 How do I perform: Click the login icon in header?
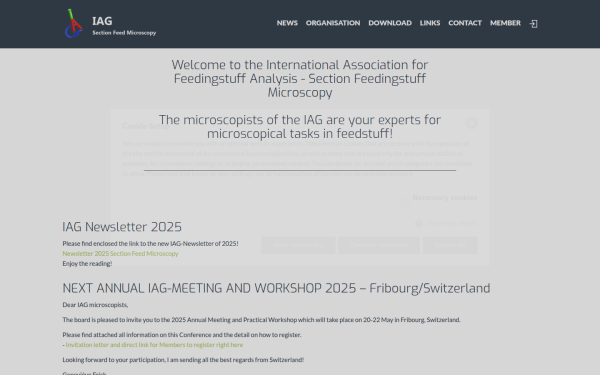(x=533, y=24)
